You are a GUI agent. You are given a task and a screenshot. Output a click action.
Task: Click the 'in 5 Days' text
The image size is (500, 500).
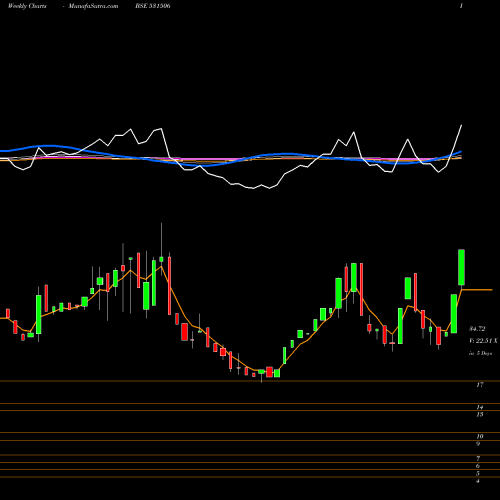[480, 353]
